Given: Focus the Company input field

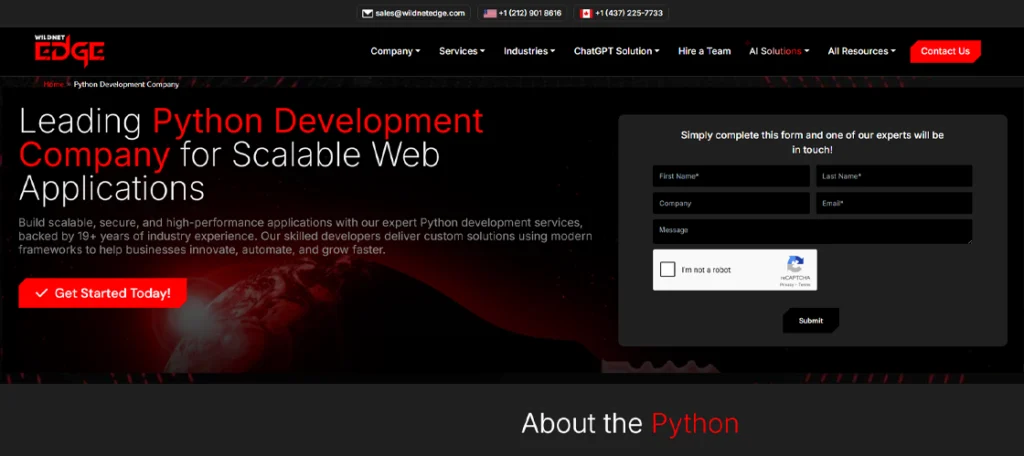Looking at the screenshot, I should (x=731, y=203).
